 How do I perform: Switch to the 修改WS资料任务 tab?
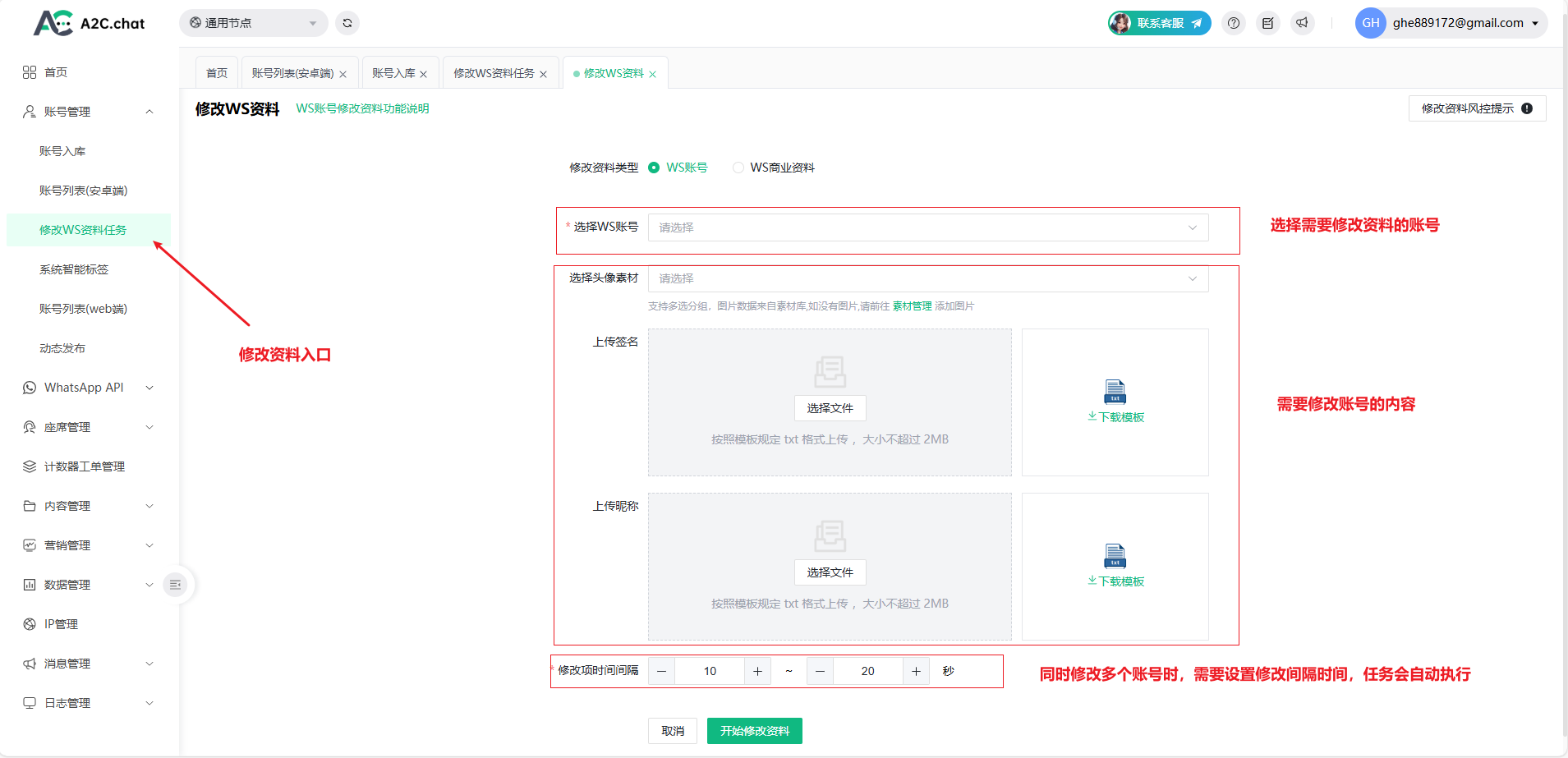click(x=494, y=73)
